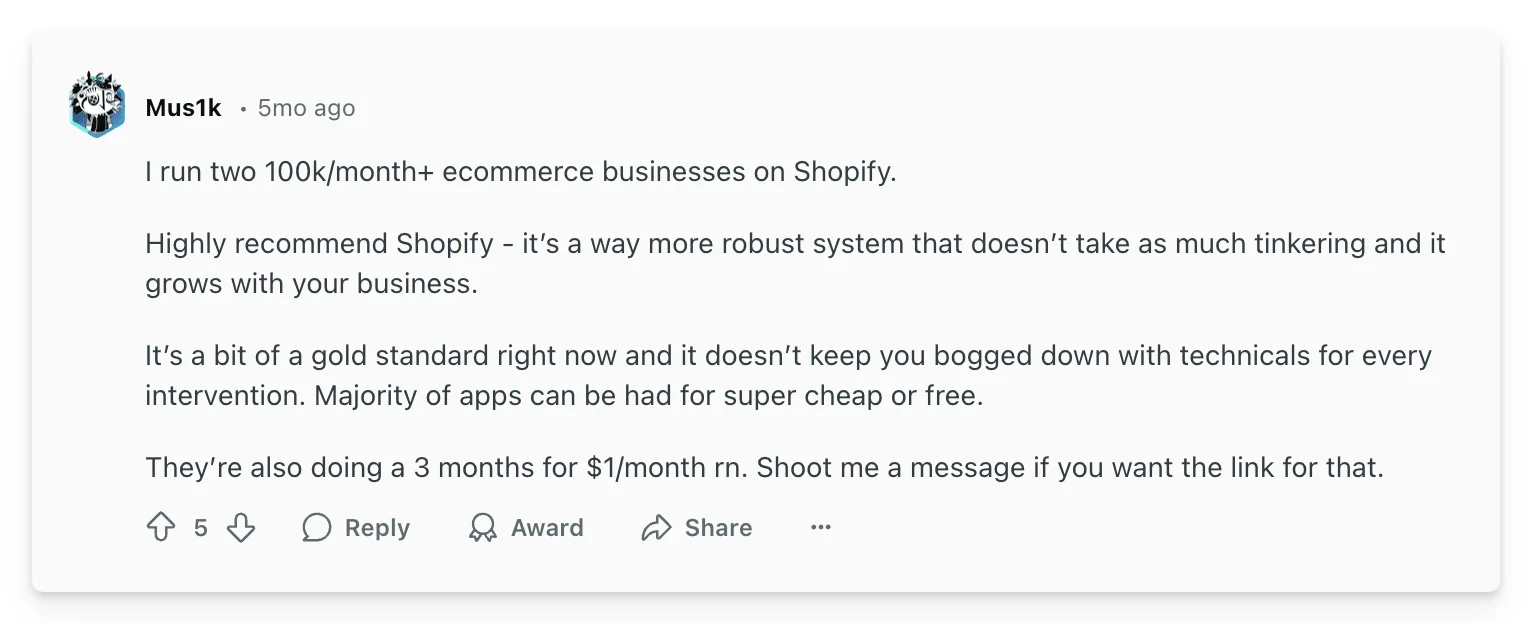Click the Award ribbon icon

pyautogui.click(x=483, y=527)
